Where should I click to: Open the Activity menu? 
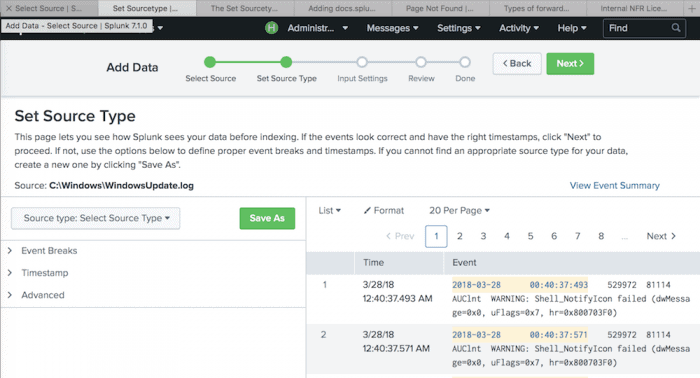(x=519, y=28)
